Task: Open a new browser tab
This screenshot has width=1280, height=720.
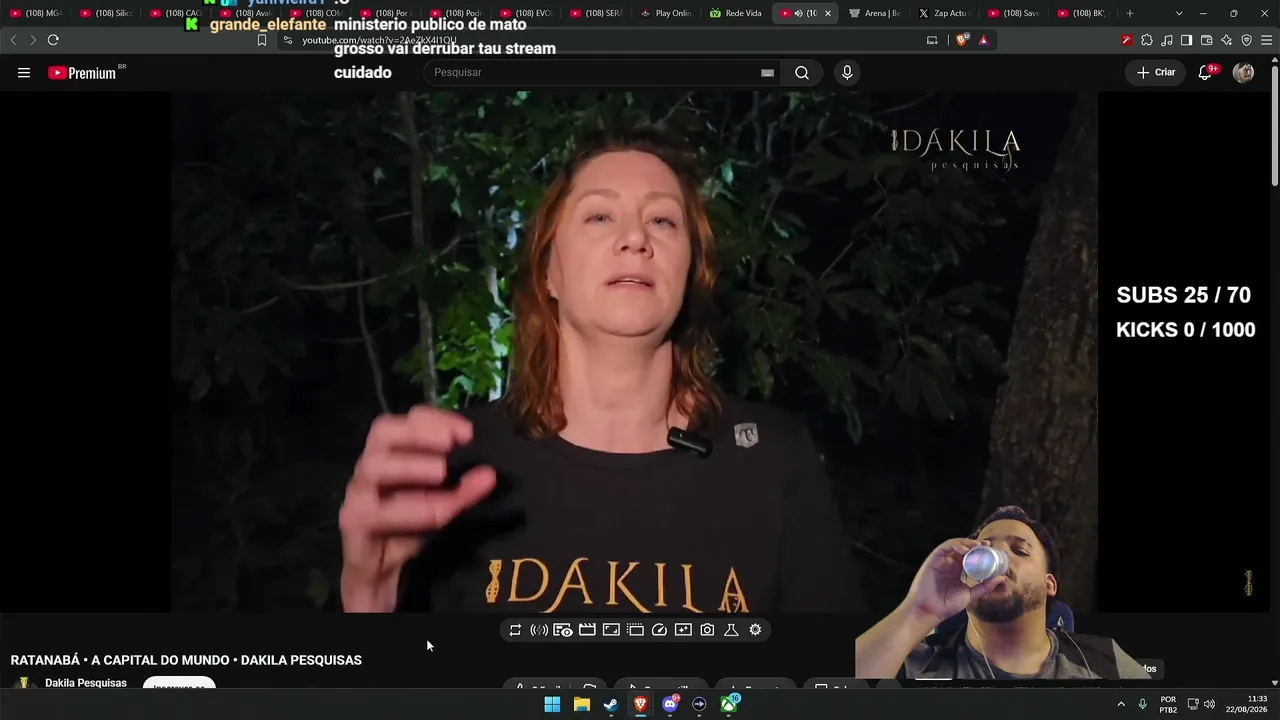Action: [1130, 13]
